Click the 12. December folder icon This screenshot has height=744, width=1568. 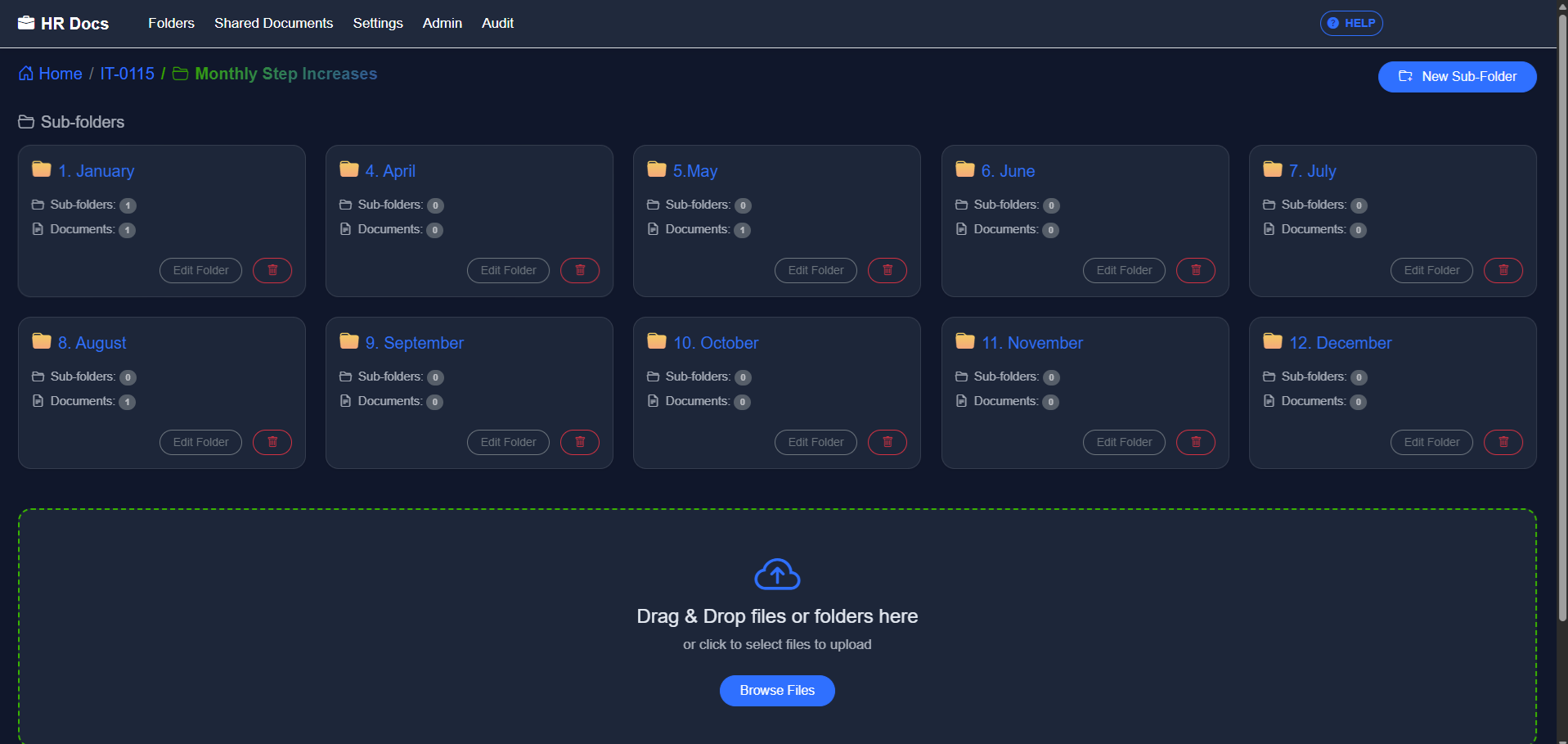coord(1273,341)
